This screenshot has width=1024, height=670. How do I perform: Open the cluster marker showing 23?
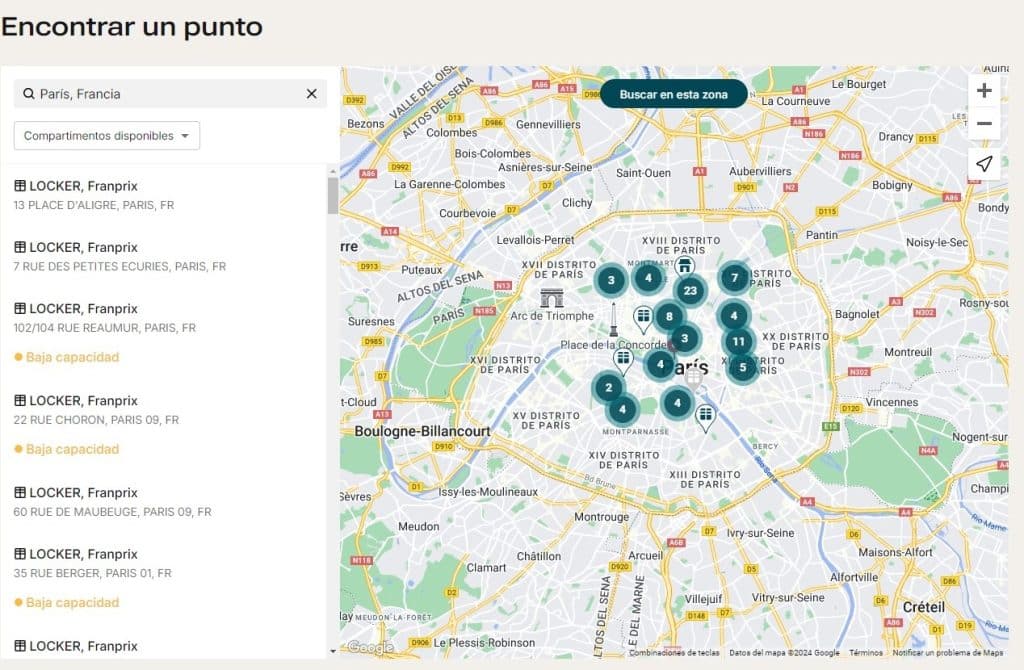[690, 291]
